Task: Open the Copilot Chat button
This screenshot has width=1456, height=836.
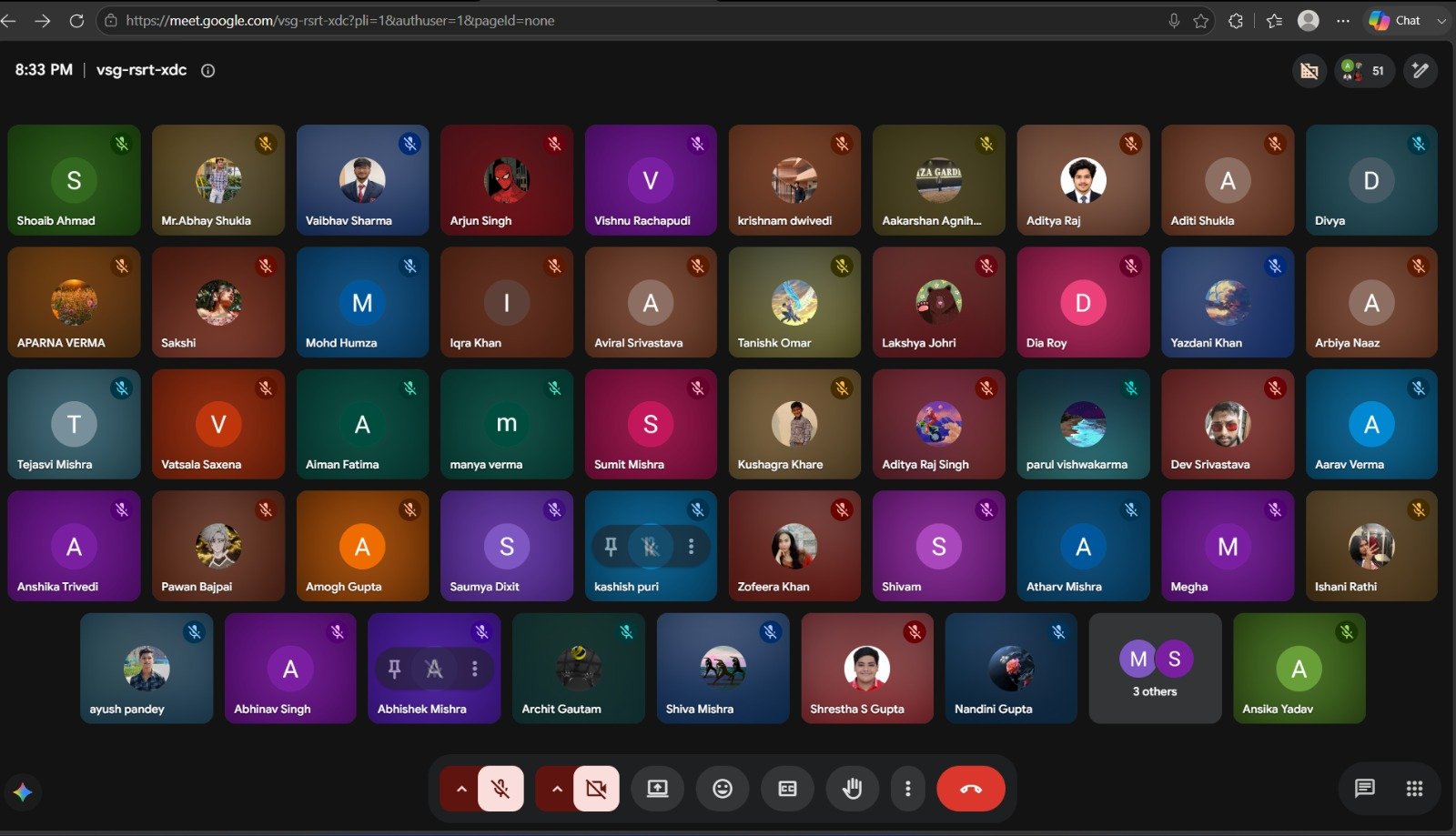Action: click(1395, 20)
